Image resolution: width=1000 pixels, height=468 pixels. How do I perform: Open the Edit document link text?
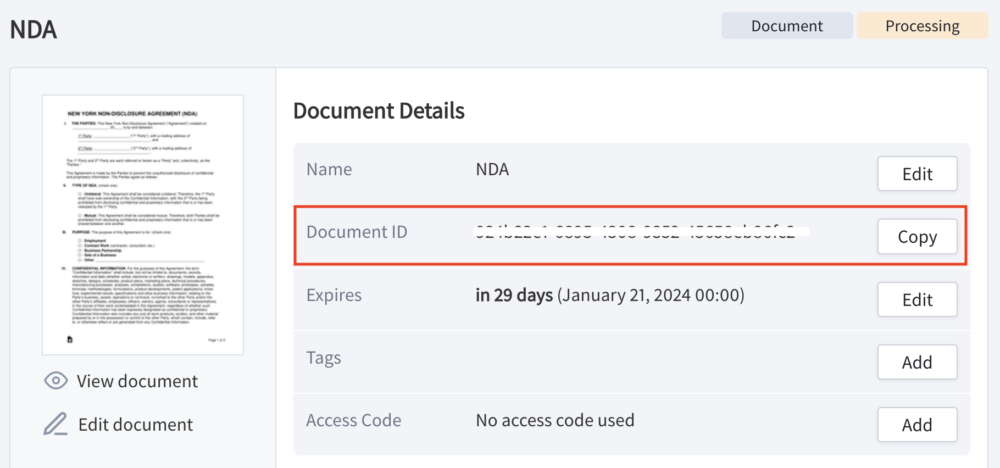(135, 424)
